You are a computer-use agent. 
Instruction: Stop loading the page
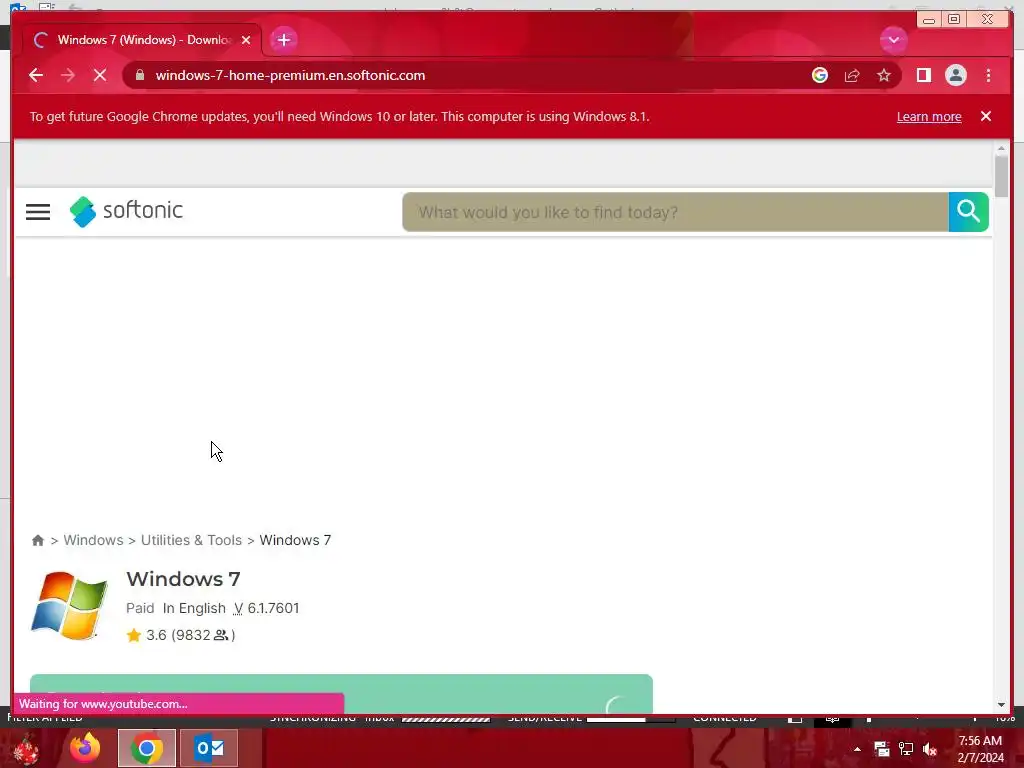pos(100,75)
